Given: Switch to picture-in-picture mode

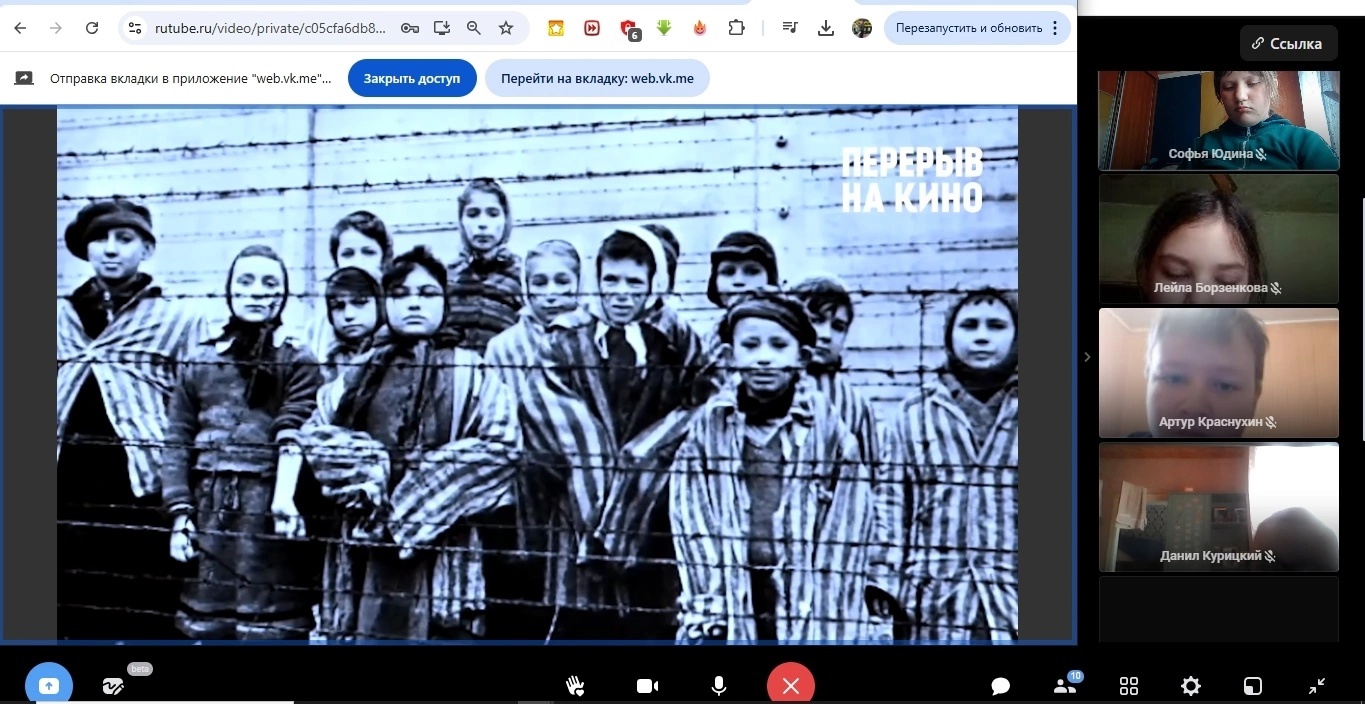Looking at the screenshot, I should 1253,686.
